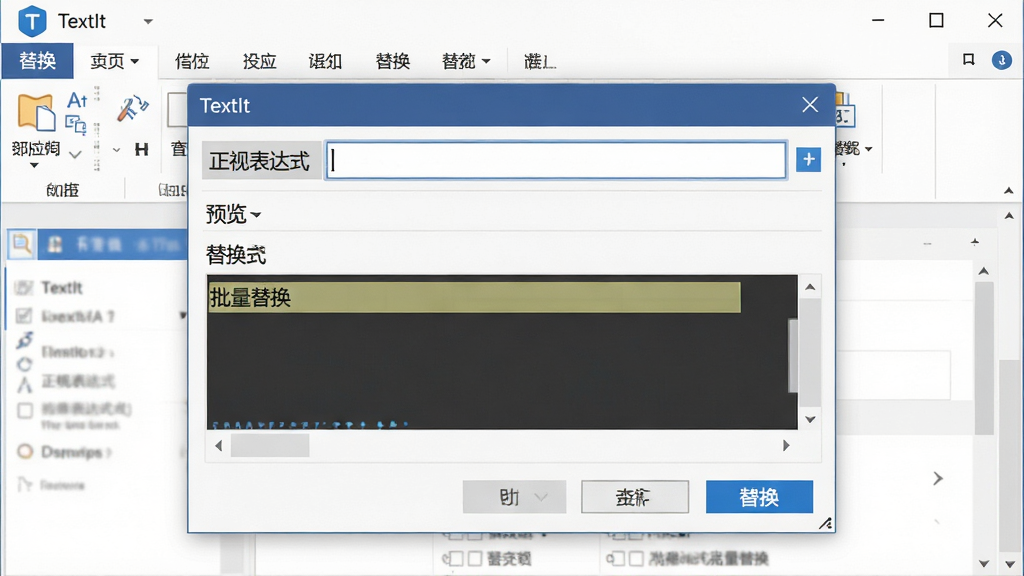Open the 替 tab with the dropdown arrow

click(x=466, y=61)
